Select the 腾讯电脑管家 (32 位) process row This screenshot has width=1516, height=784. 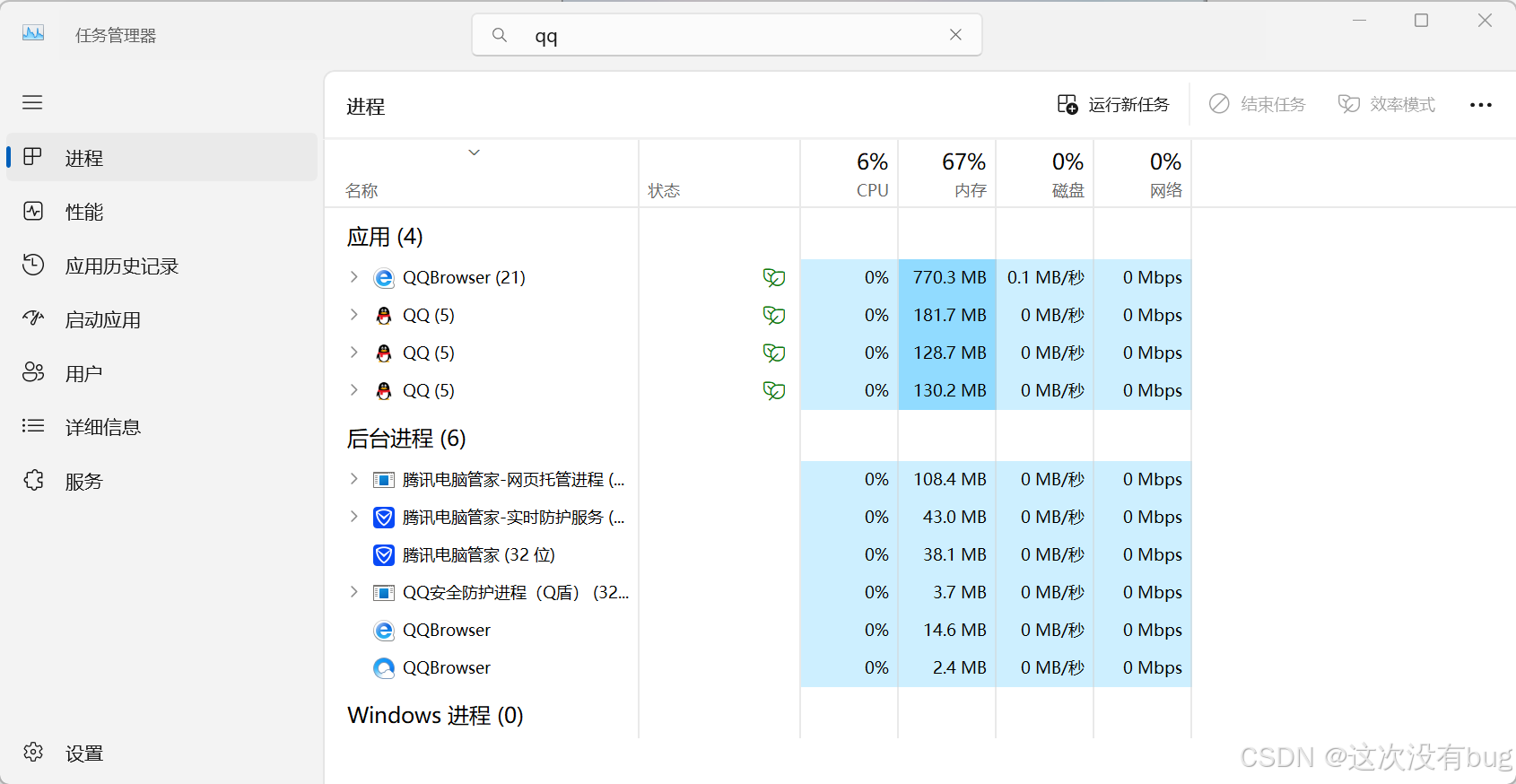(x=758, y=555)
